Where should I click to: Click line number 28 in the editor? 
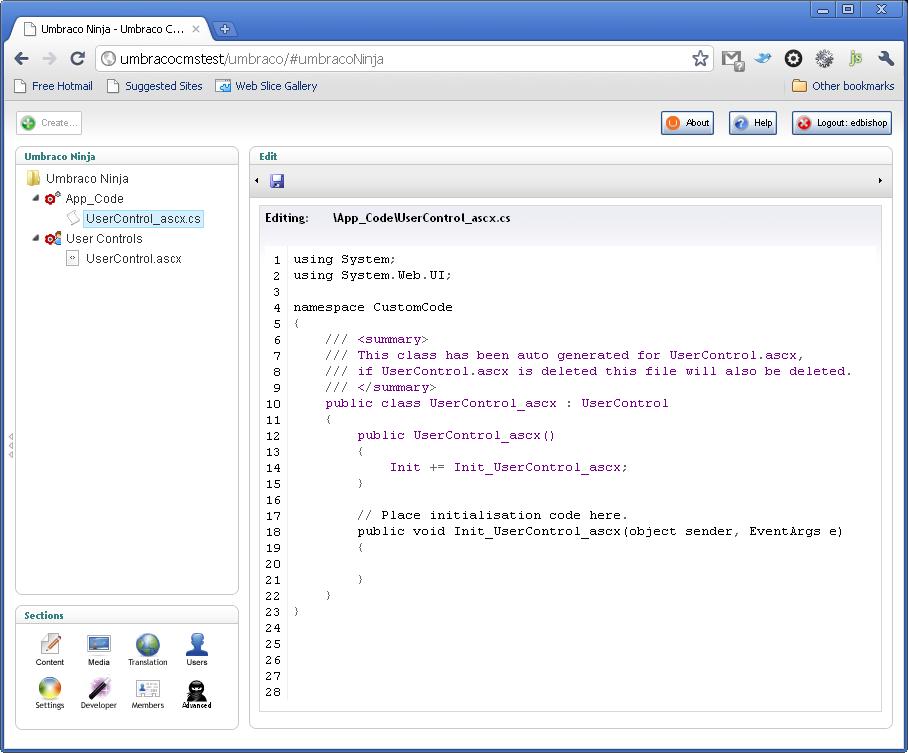(x=273, y=692)
